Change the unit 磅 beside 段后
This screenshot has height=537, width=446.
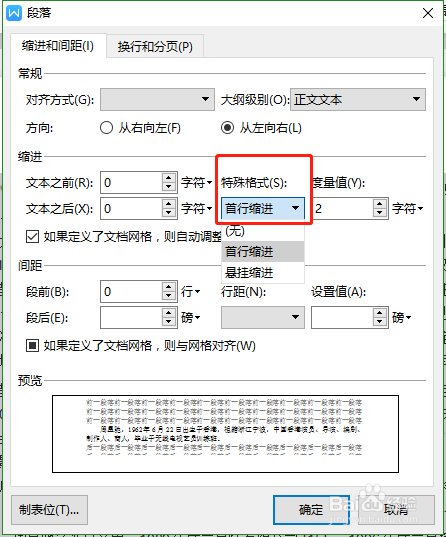190,317
